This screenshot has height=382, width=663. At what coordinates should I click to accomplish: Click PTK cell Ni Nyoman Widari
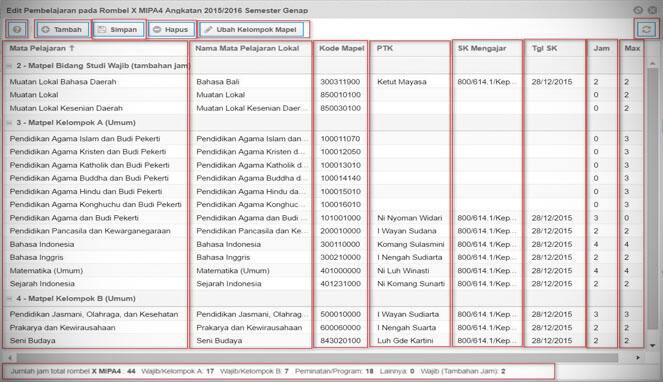410,218
